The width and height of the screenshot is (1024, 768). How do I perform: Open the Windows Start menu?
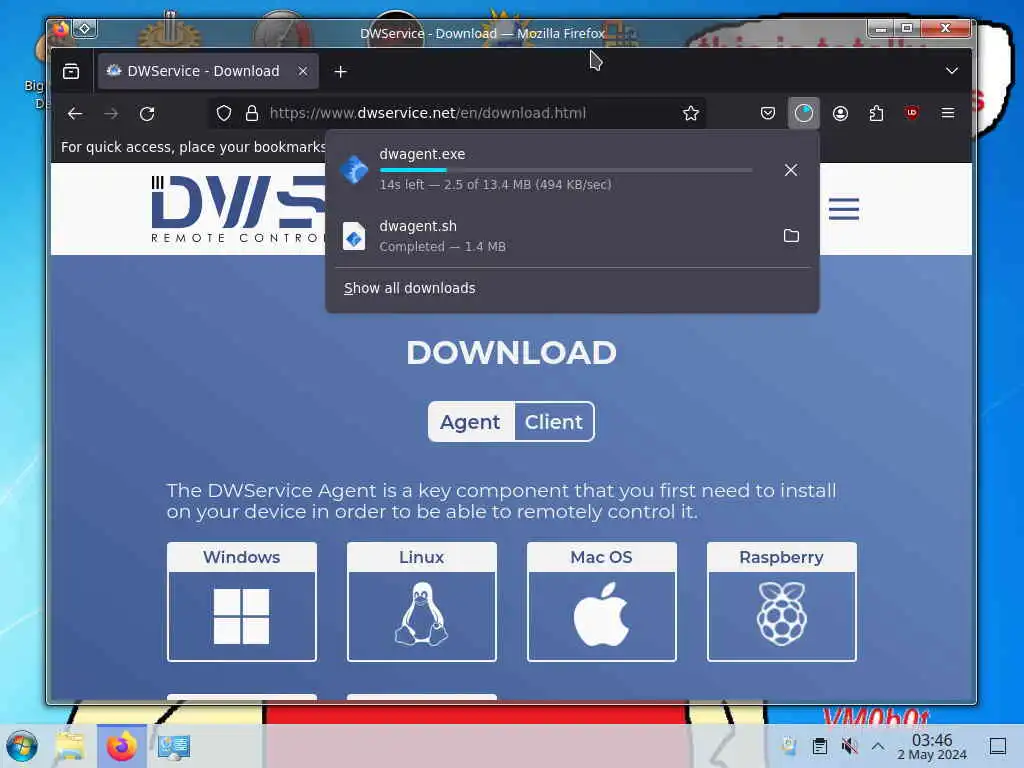pyautogui.click(x=22, y=746)
